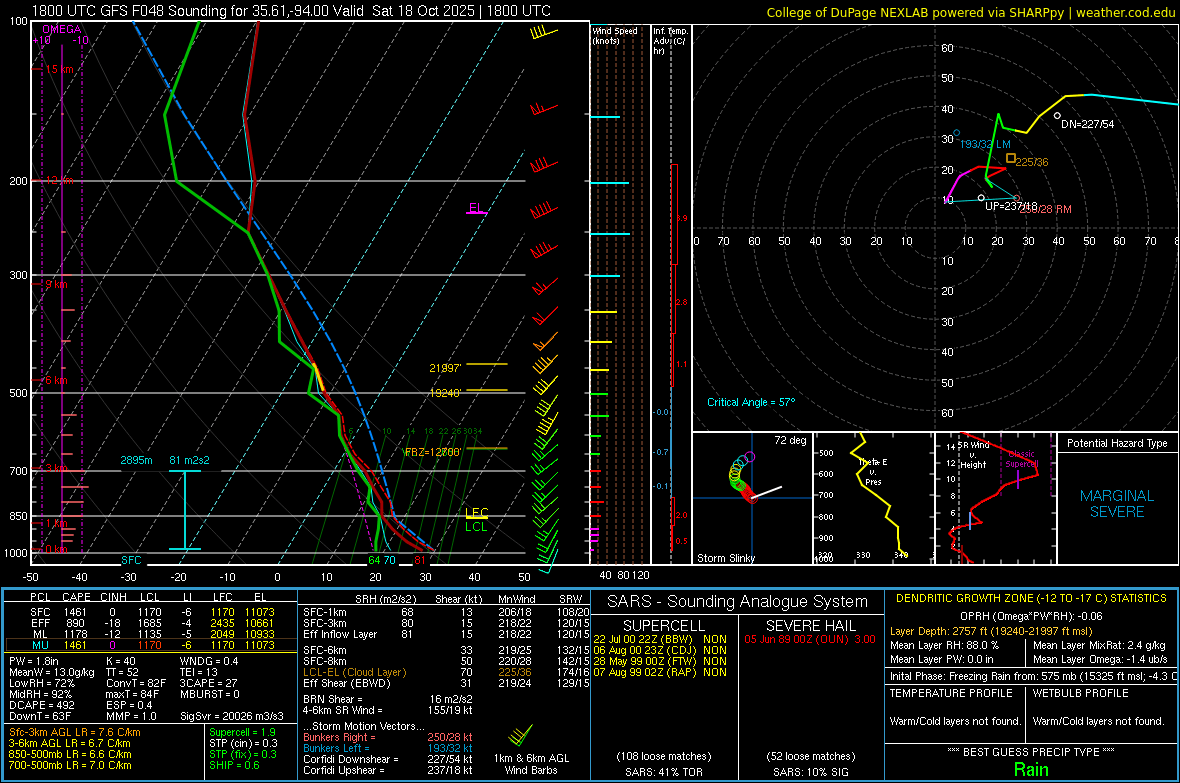Click the LCL-EL (Cloud Layer) row
This screenshot has width=1180, height=783.
[x=447, y=672]
